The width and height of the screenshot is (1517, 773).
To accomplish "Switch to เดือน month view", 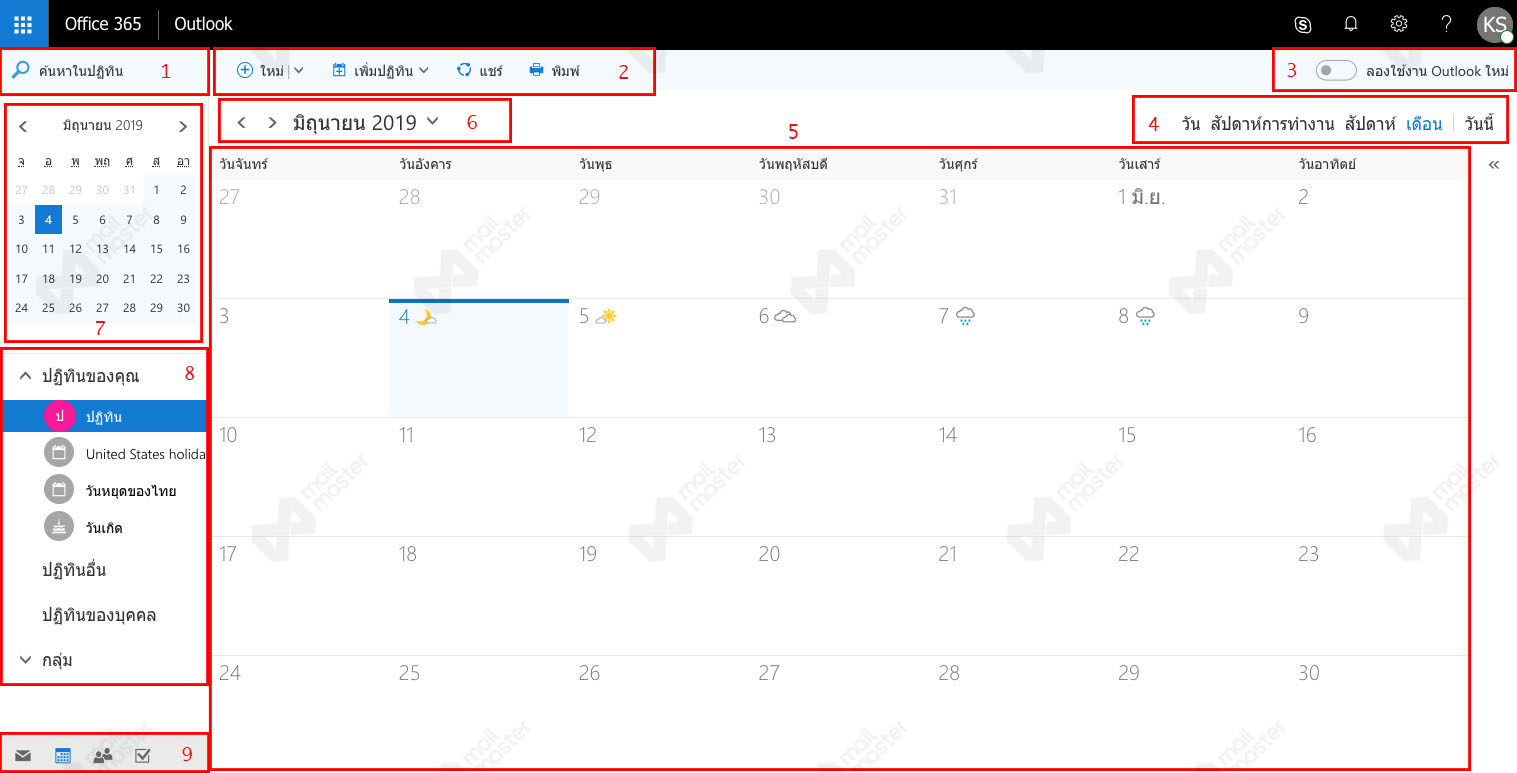I will coord(1424,124).
